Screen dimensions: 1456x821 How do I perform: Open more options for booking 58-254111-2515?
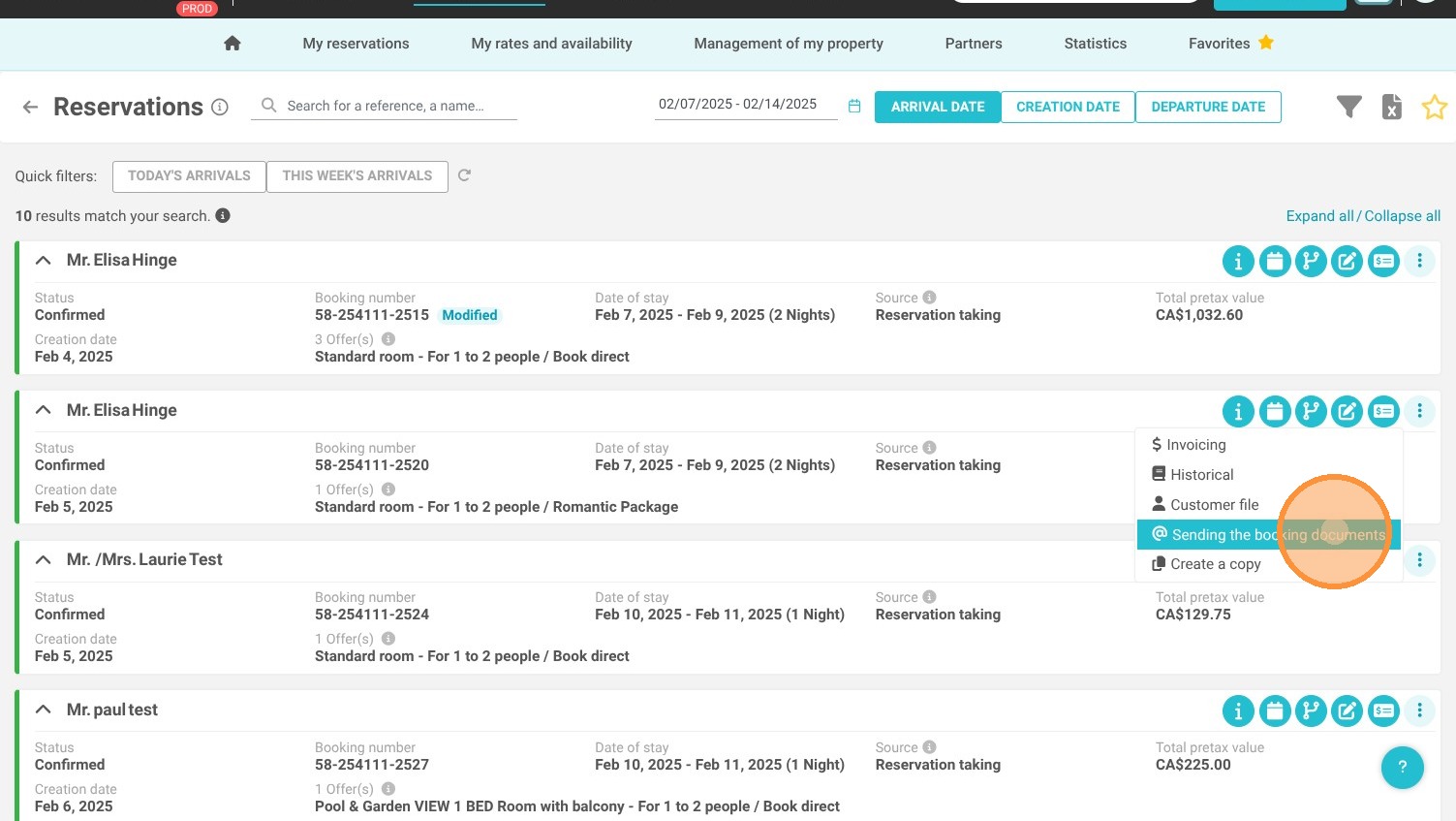[x=1420, y=261]
